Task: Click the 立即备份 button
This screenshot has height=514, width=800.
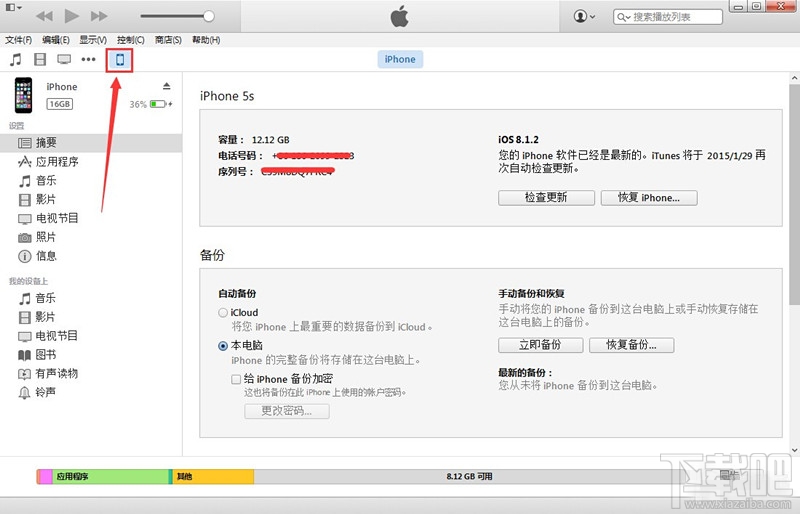Action: point(541,345)
